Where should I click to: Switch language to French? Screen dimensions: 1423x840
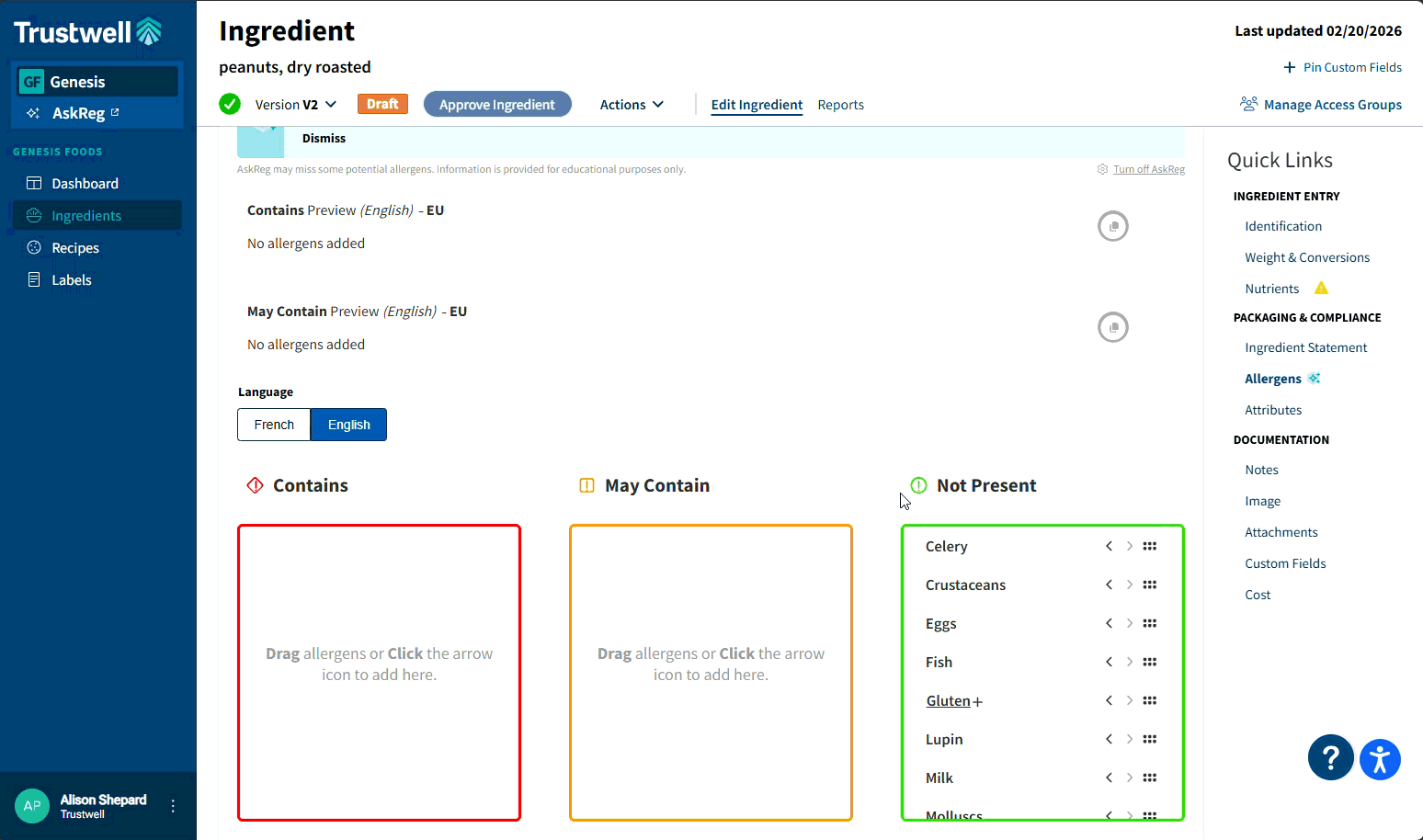(x=274, y=425)
